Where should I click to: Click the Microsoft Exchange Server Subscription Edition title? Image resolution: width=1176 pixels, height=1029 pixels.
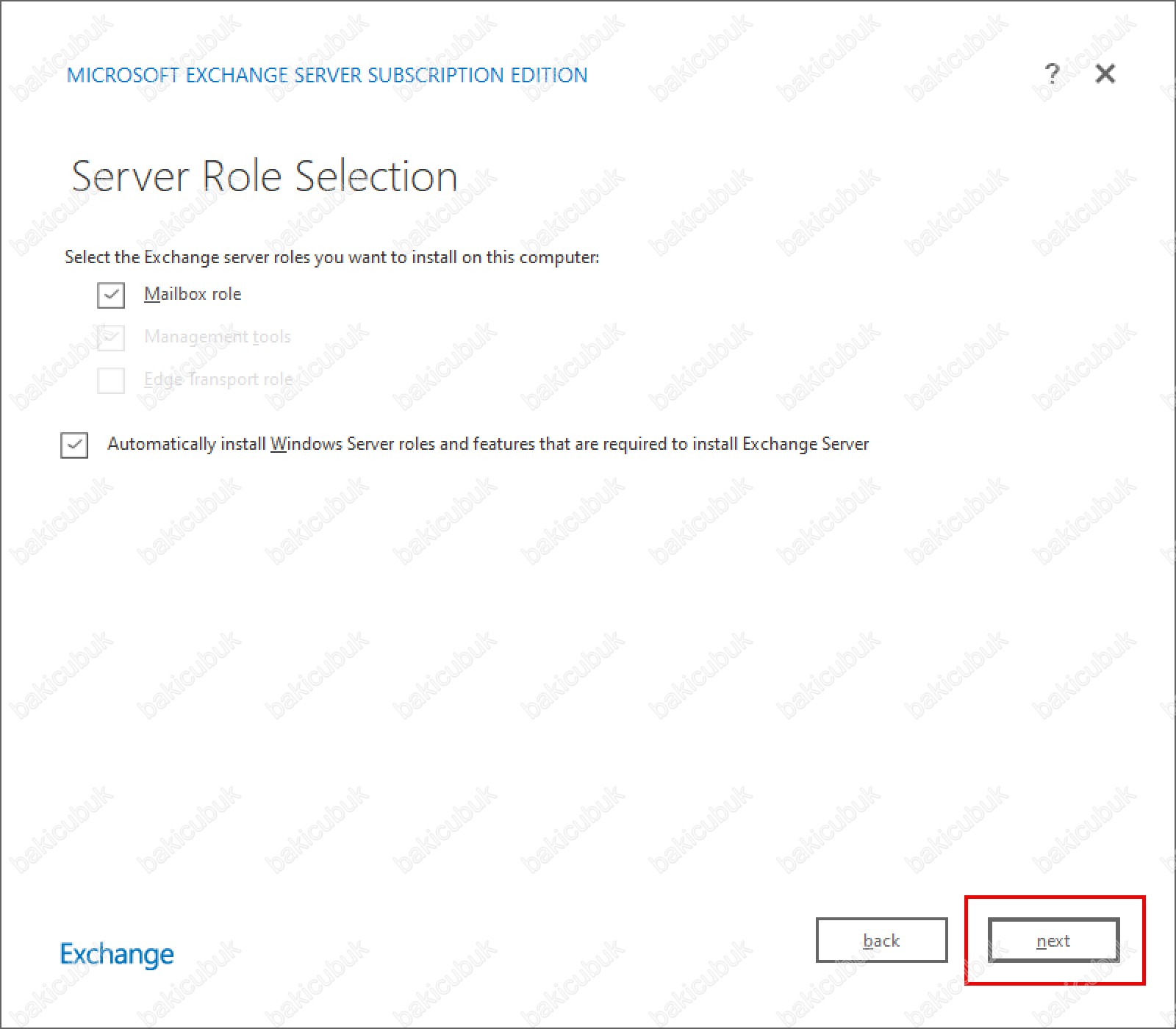327,75
